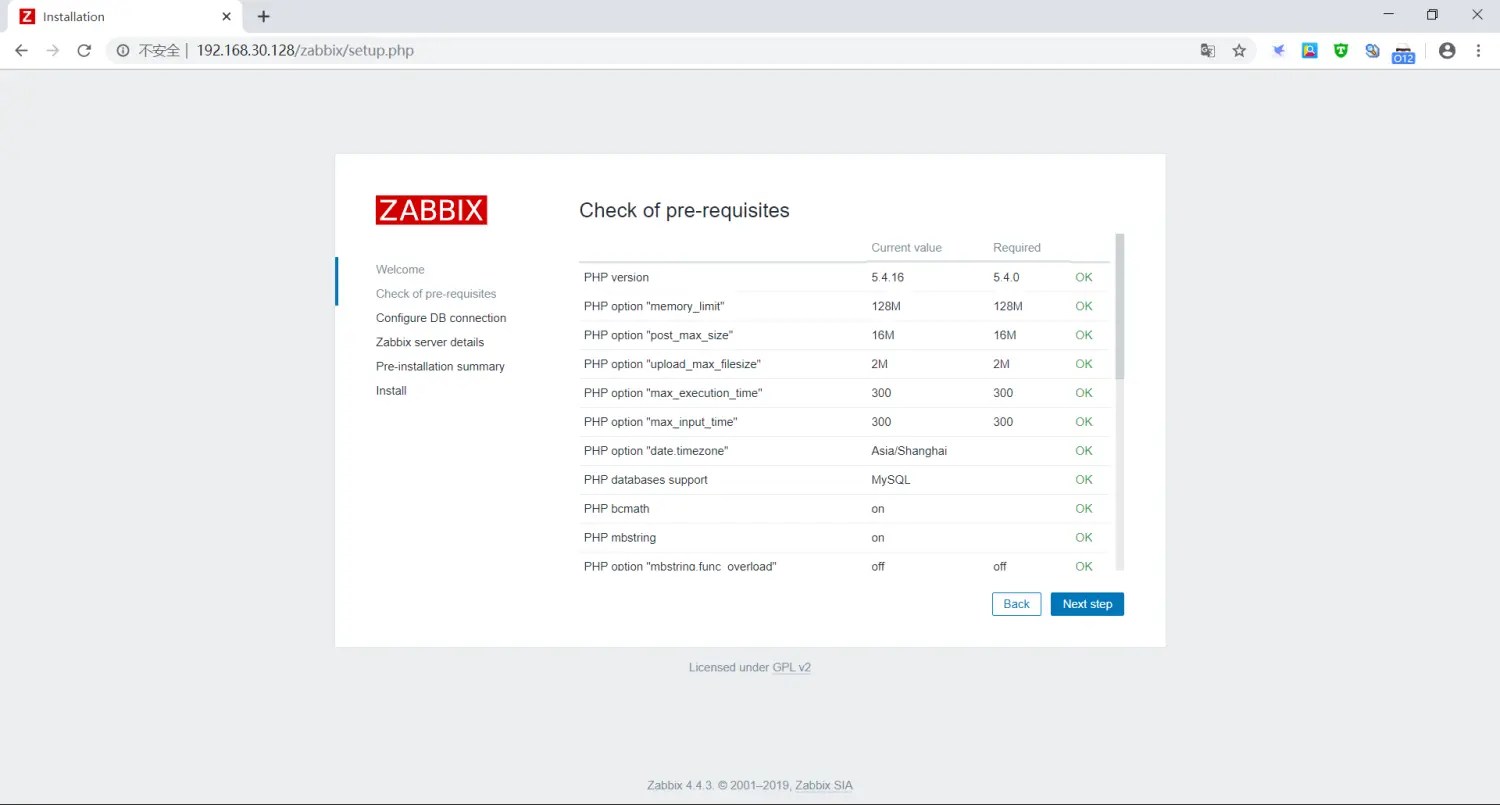Select Configure DB connection step
The width and height of the screenshot is (1500, 805).
point(441,318)
